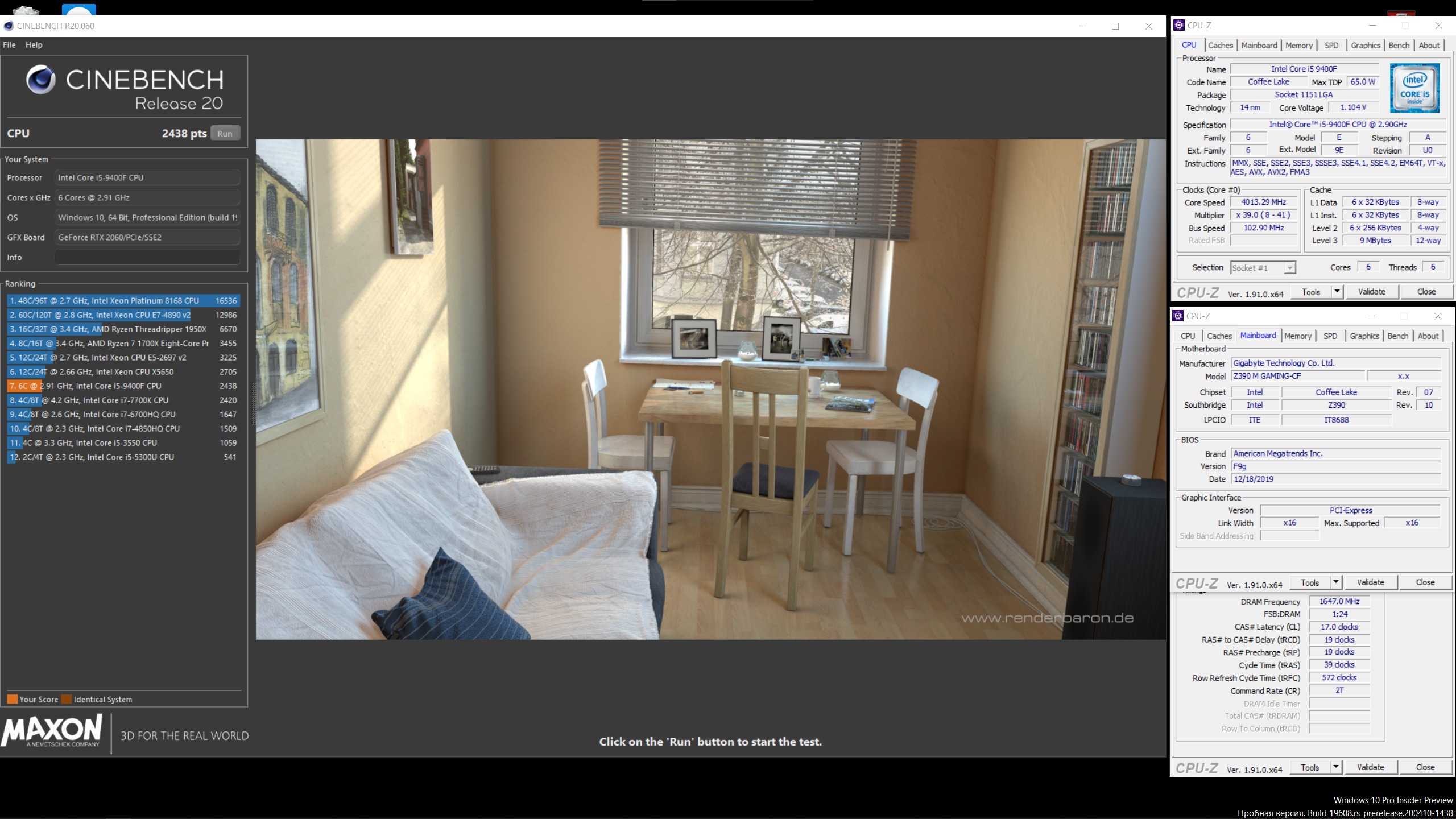Click the MAXON logo at bottom left
The width and height of the screenshot is (1456, 819).
52,731
